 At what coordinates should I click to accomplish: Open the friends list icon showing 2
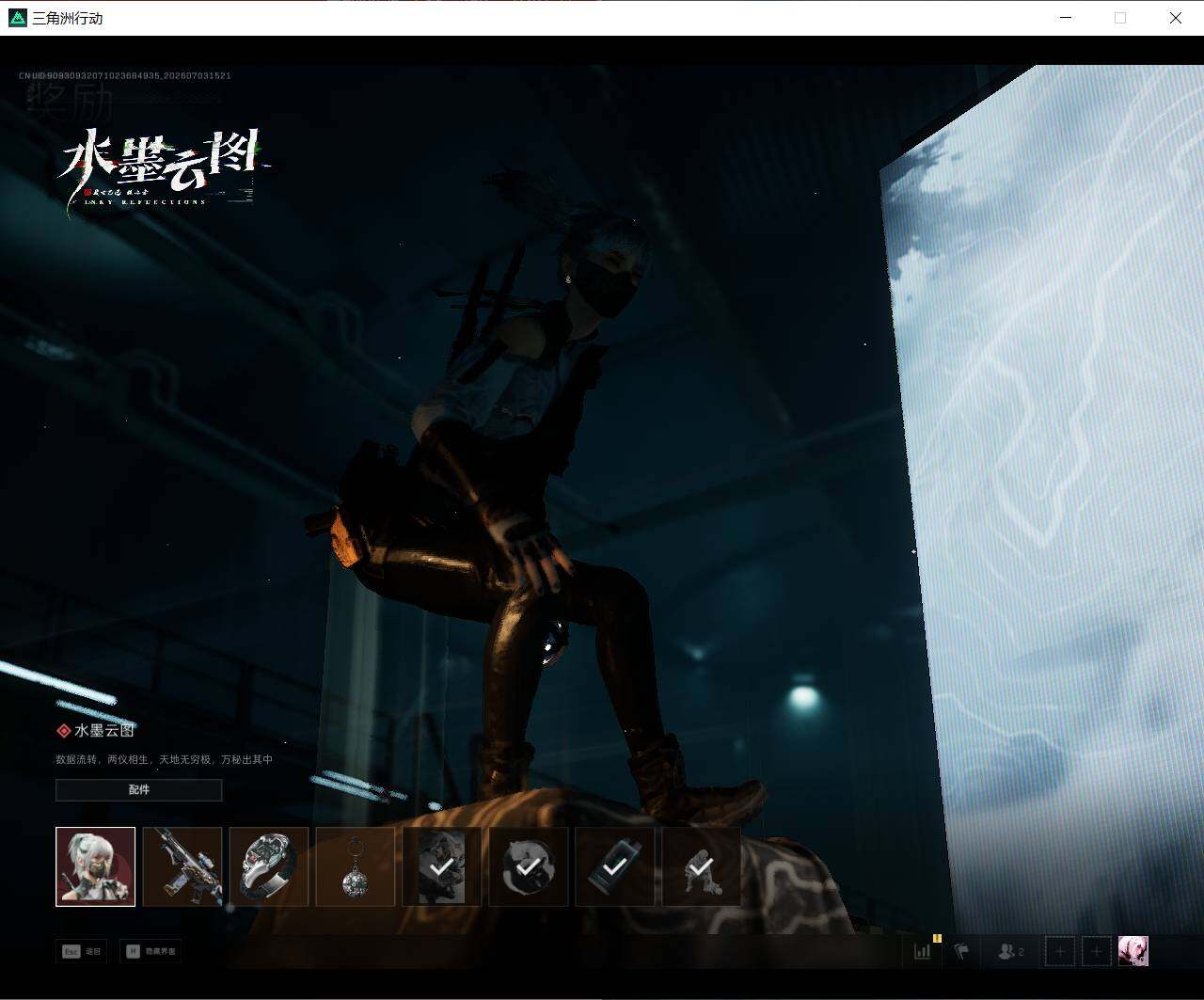[1010, 951]
